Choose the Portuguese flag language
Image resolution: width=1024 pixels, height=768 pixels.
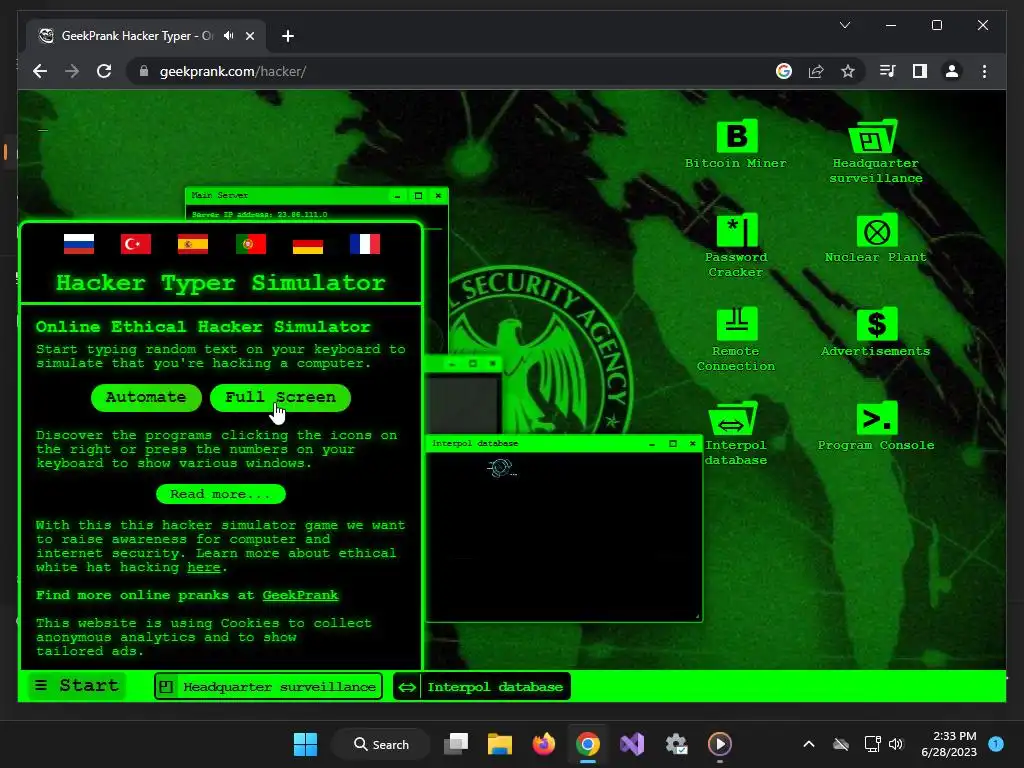point(251,244)
